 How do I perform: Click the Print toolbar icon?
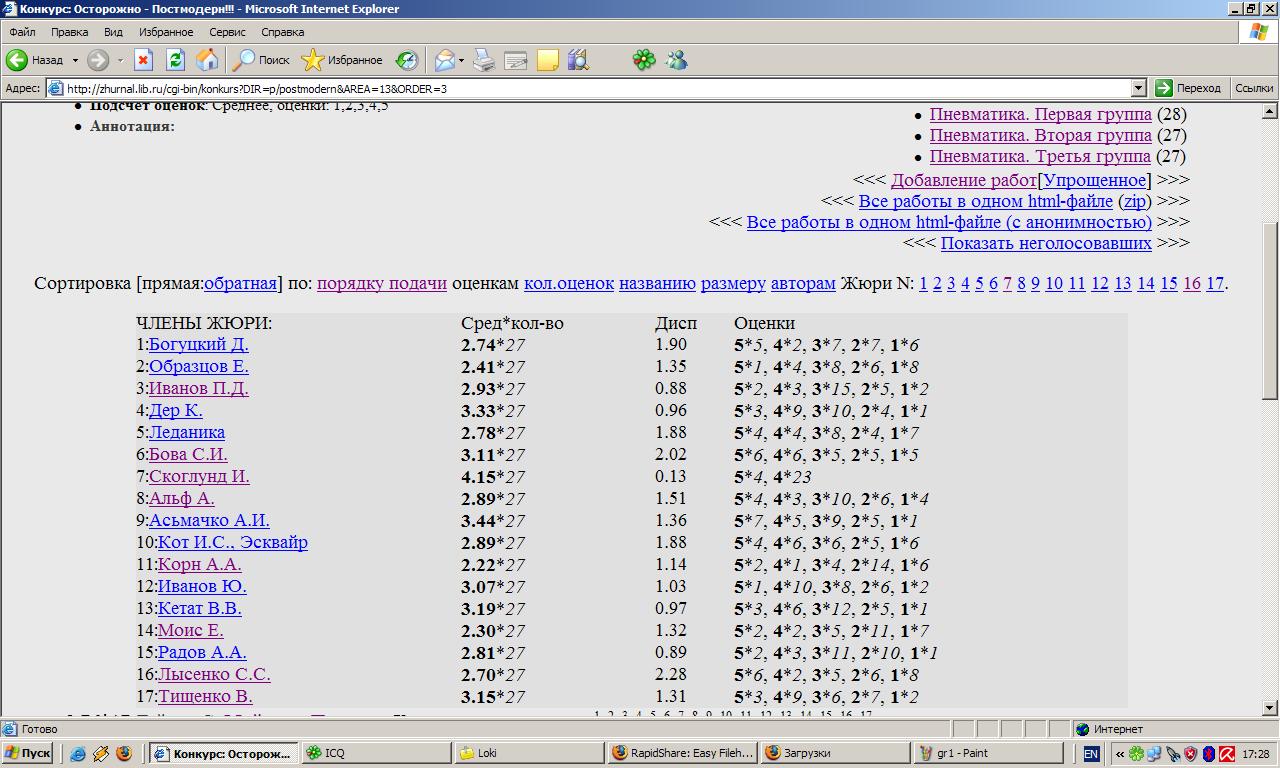[484, 60]
